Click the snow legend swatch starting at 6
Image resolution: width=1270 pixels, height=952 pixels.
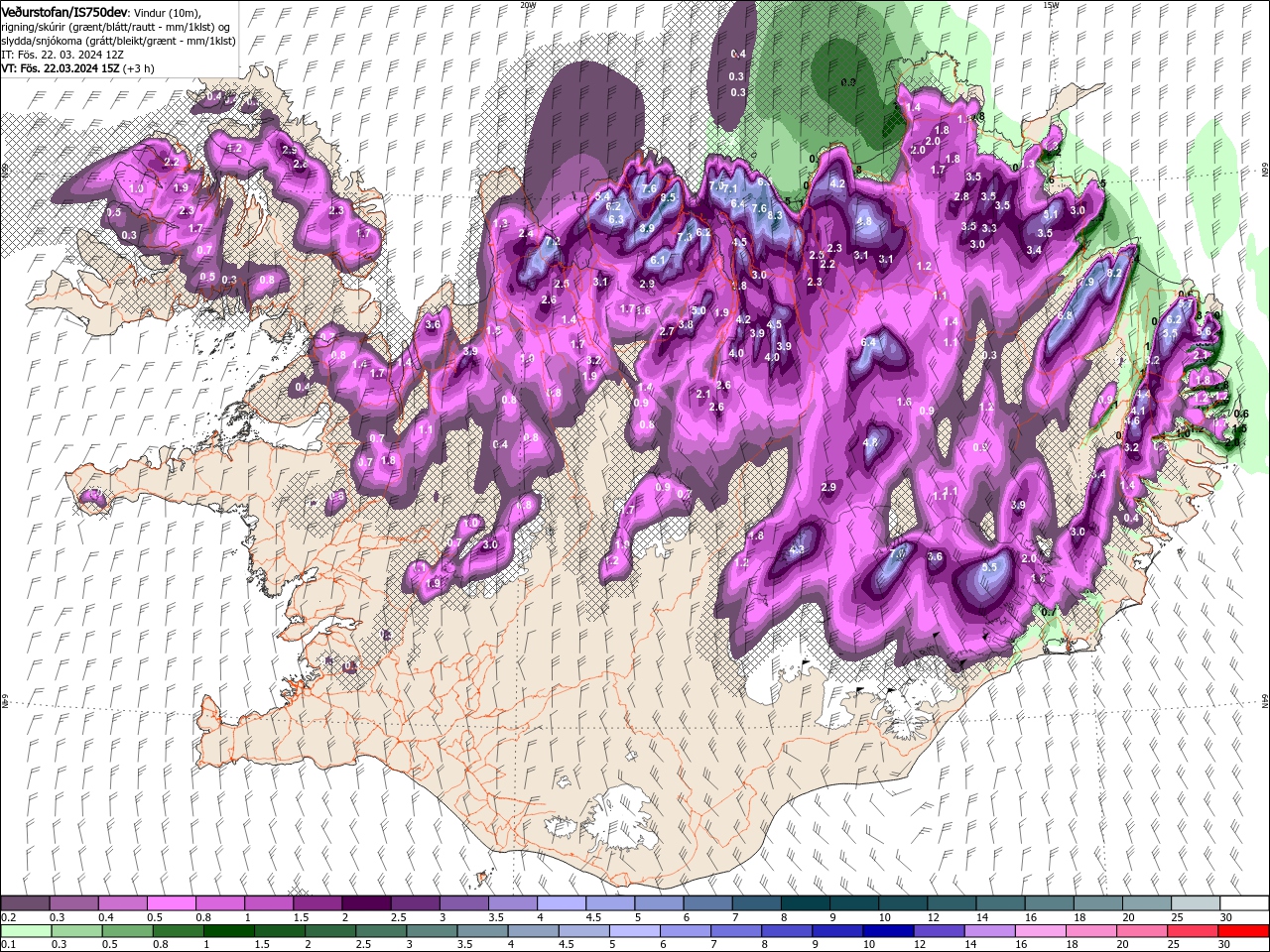(707, 903)
